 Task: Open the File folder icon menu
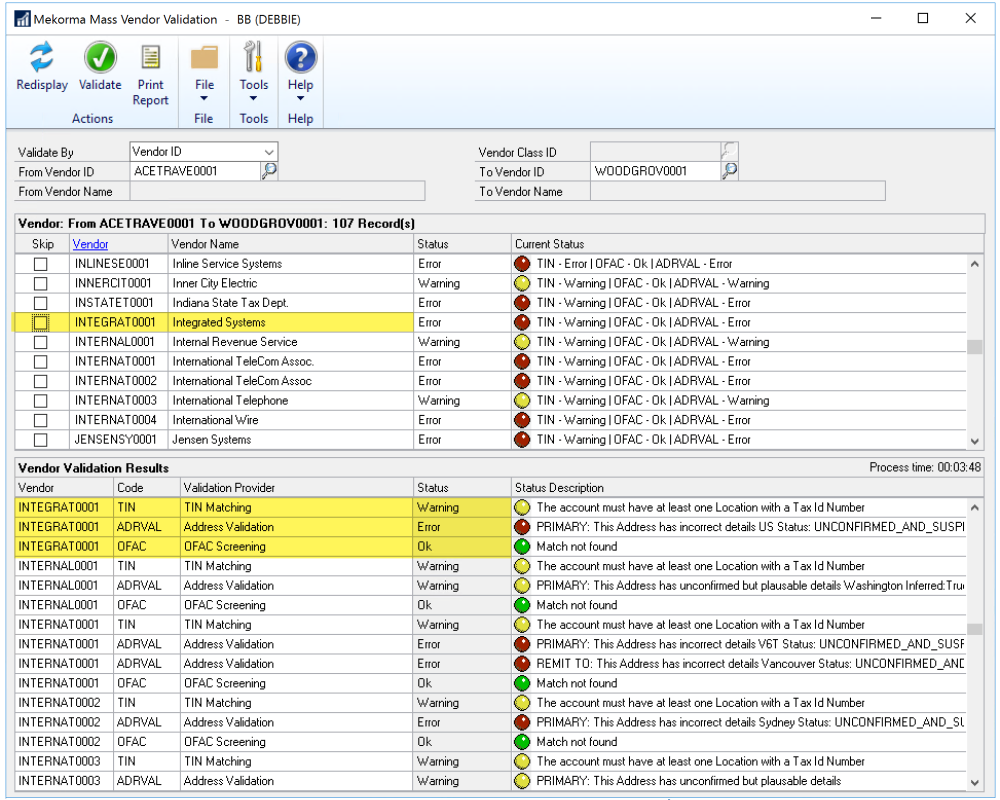click(x=204, y=58)
